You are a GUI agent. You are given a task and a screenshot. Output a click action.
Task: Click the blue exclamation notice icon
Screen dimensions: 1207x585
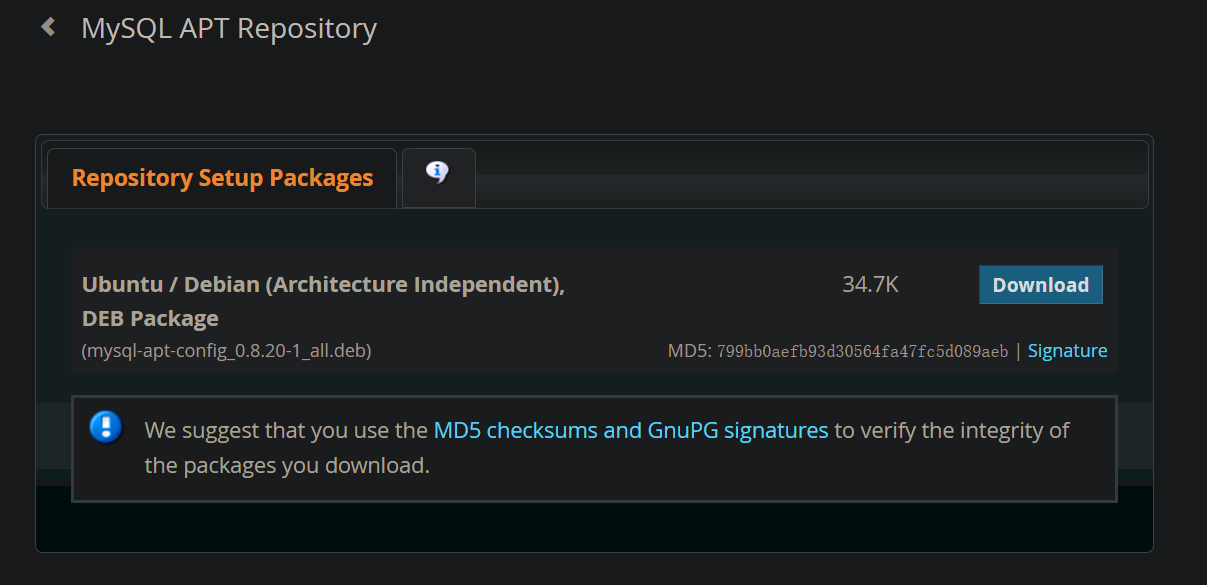(x=106, y=428)
